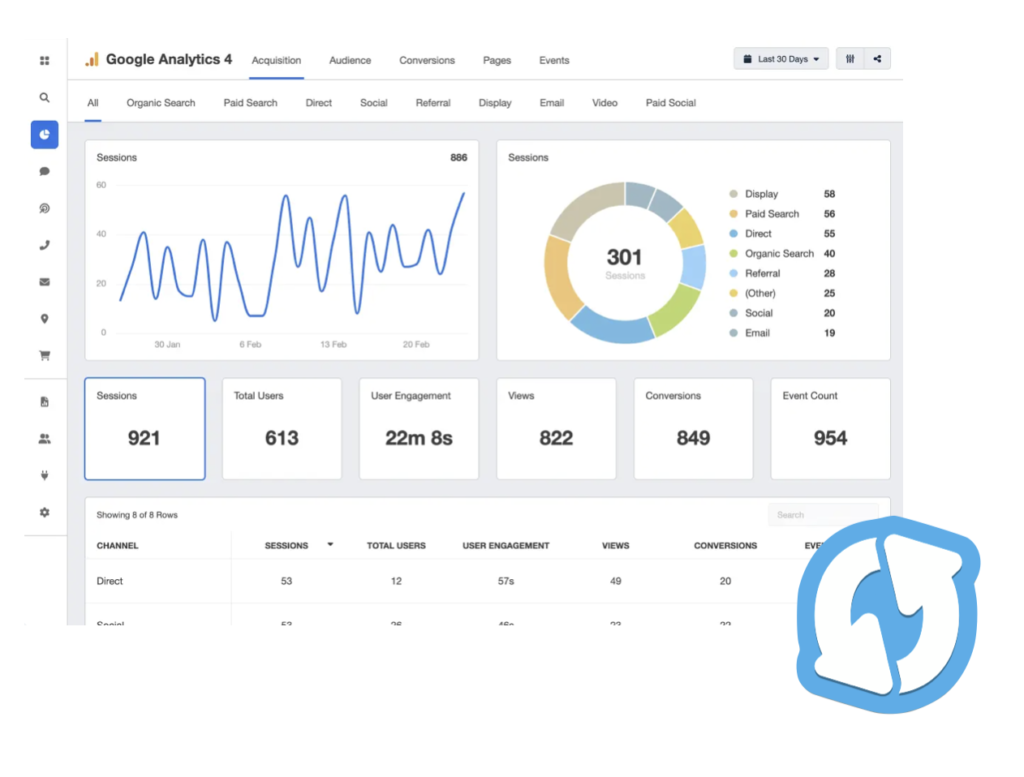Open the integrations plug sidebar icon

point(44,475)
